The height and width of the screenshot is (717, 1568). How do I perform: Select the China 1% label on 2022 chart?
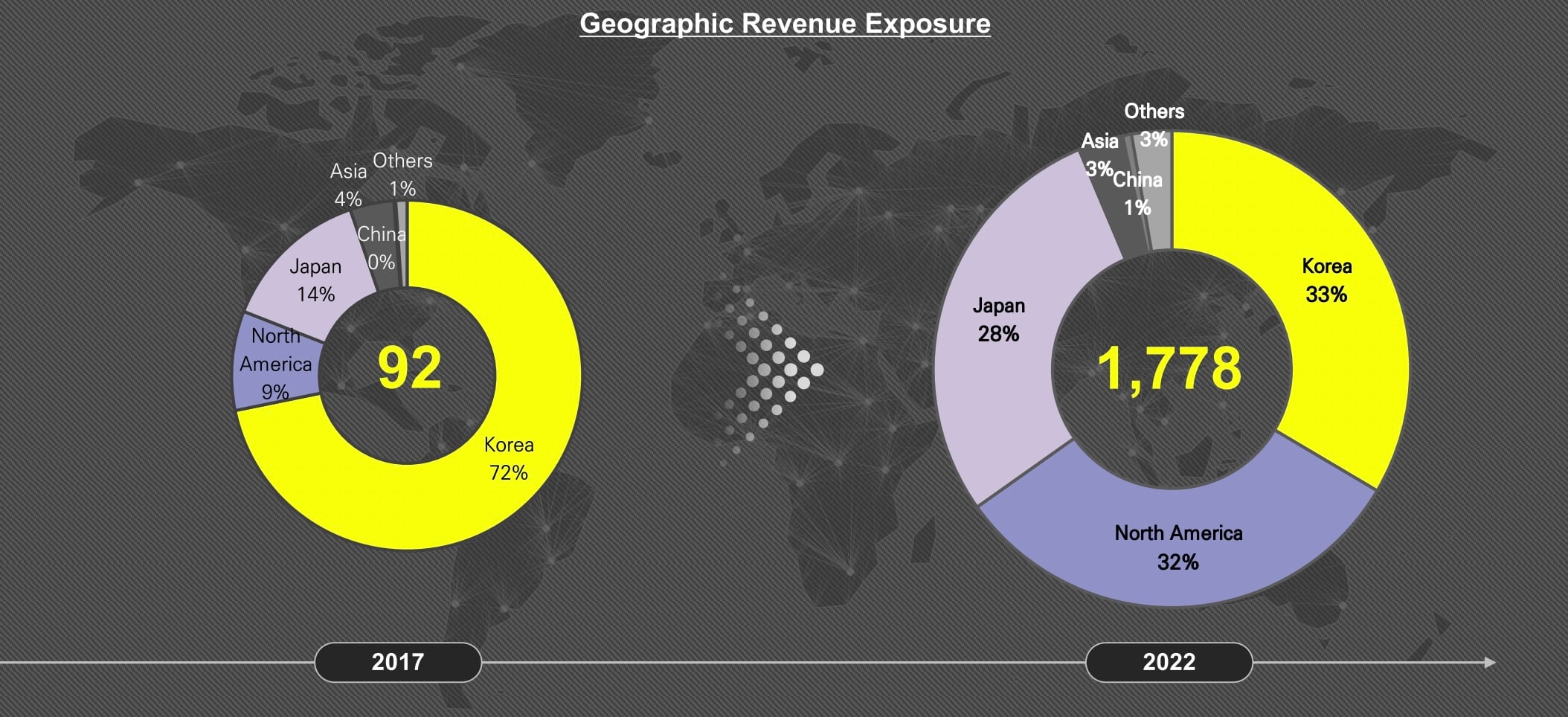(x=1137, y=193)
